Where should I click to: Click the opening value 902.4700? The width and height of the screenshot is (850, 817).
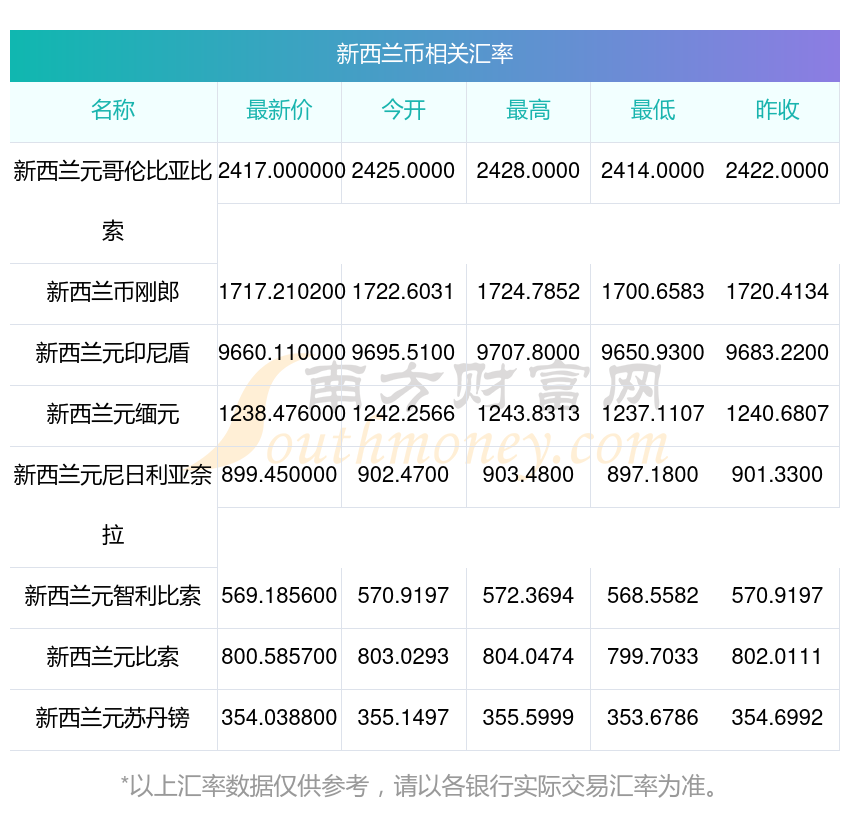pos(403,474)
